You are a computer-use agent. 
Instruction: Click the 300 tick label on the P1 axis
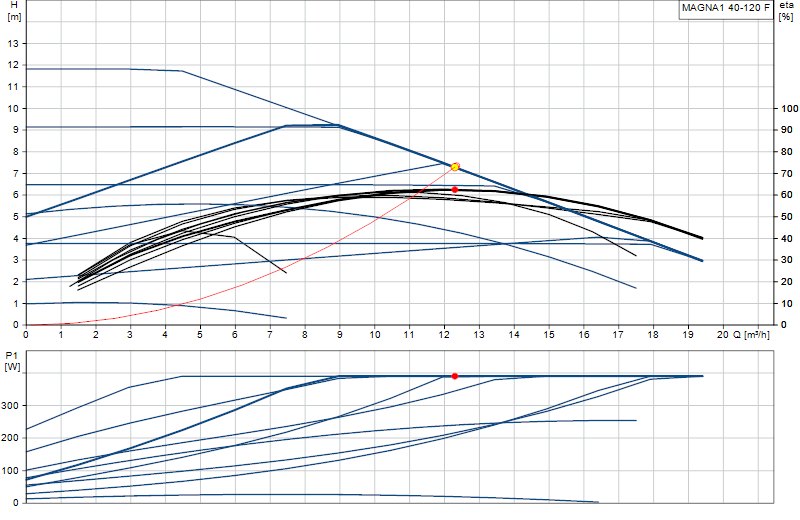pos(11,406)
